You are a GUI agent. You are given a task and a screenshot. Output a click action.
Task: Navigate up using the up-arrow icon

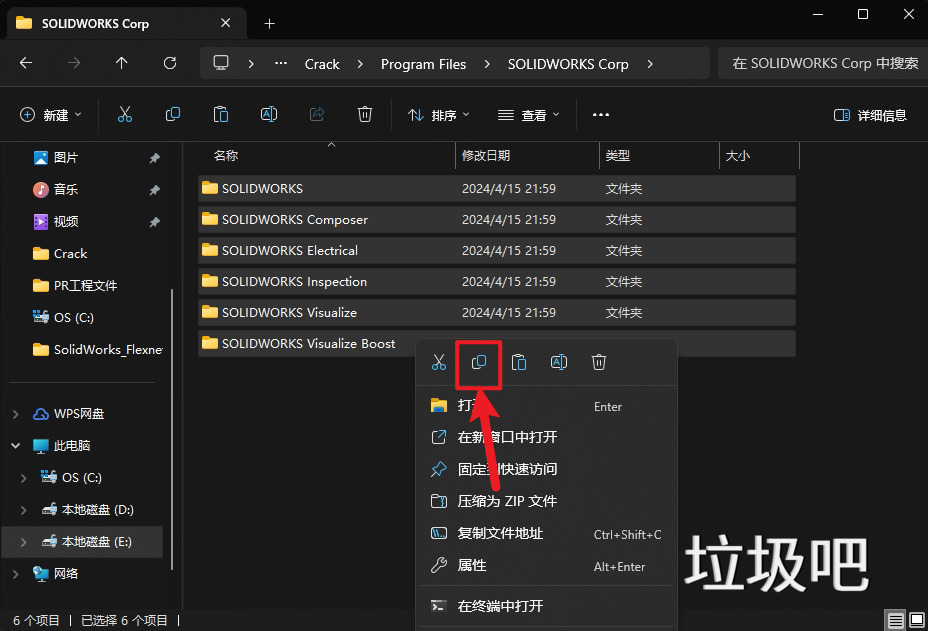point(121,63)
